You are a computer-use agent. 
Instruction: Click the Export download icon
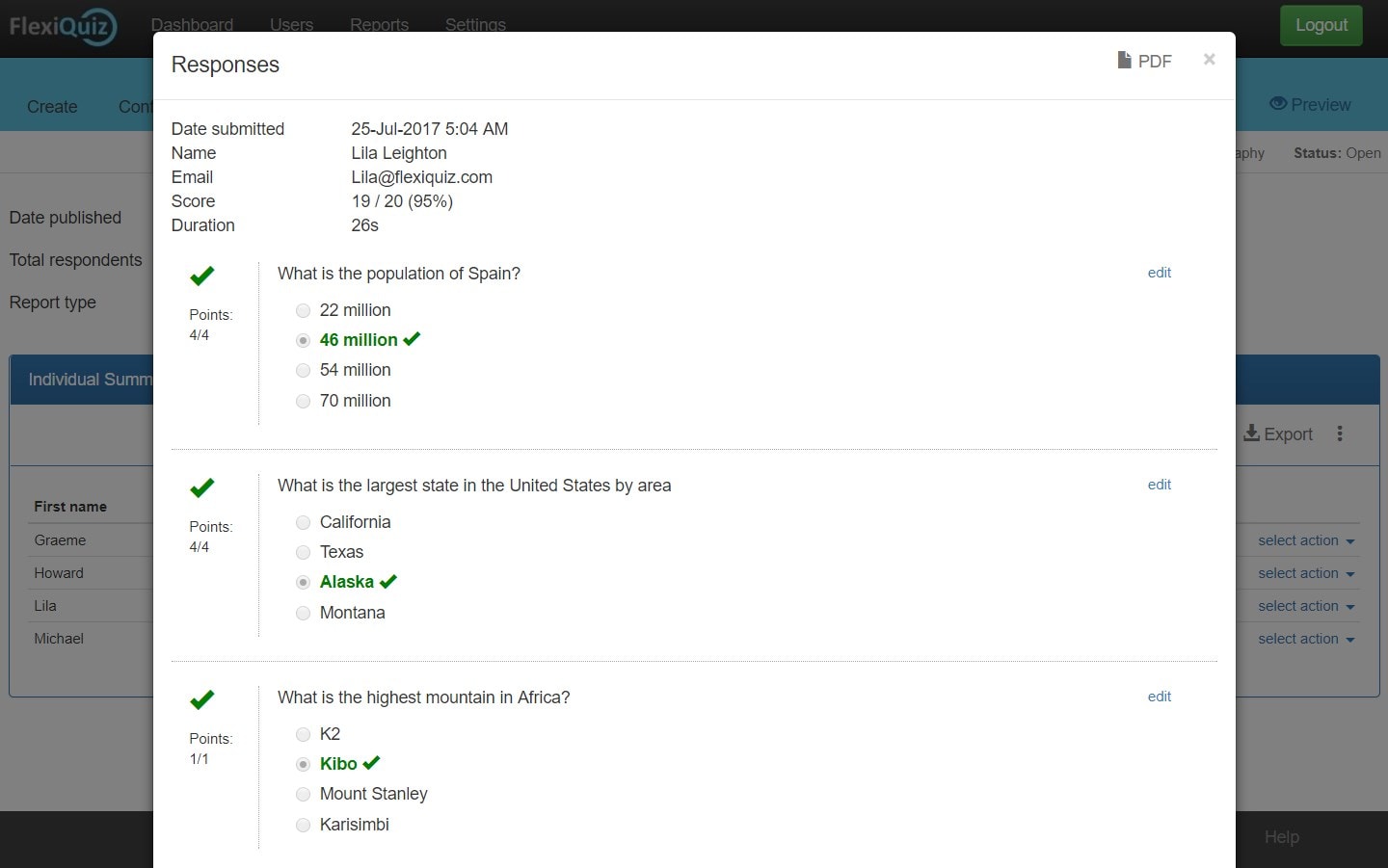(1251, 434)
